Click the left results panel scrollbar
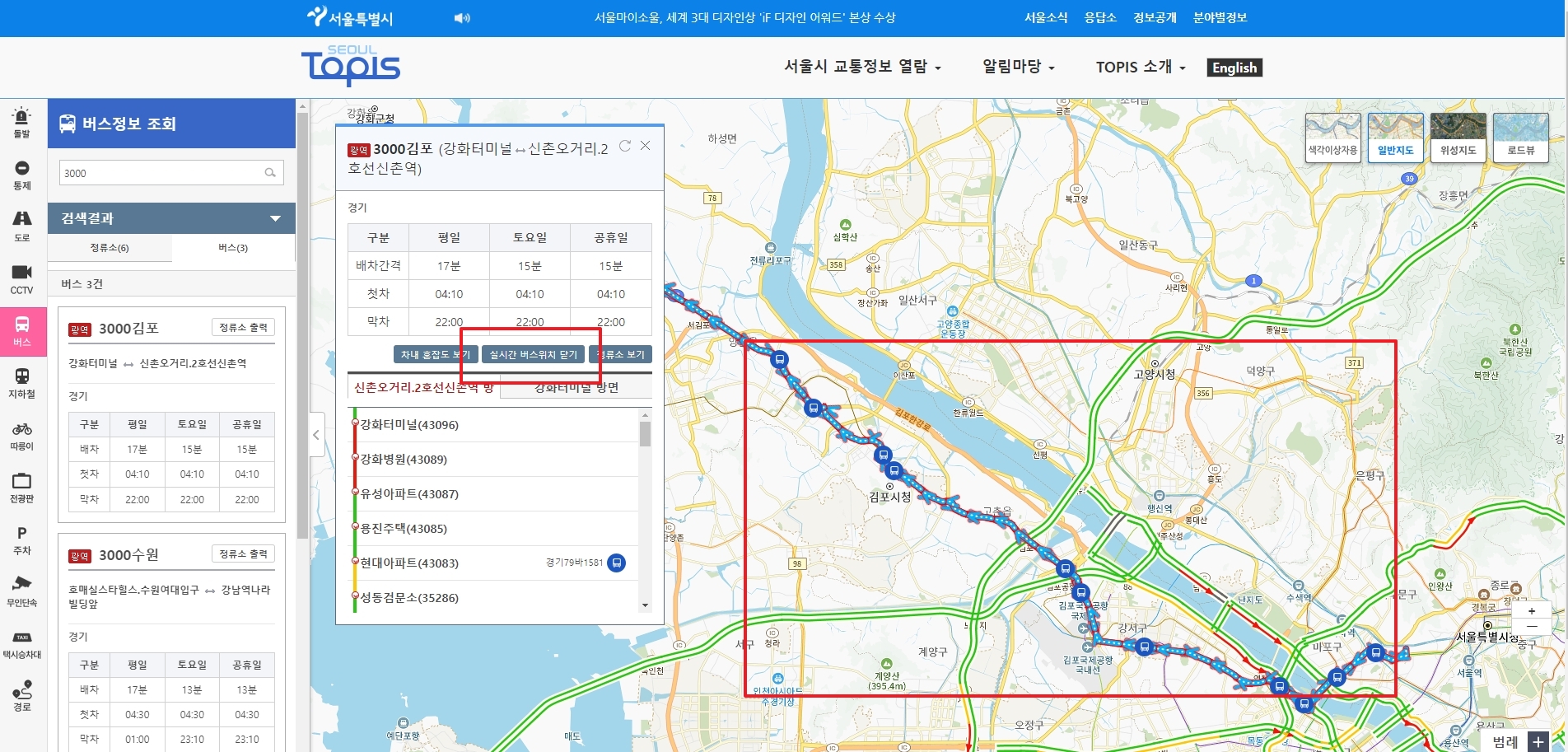 (x=302, y=325)
